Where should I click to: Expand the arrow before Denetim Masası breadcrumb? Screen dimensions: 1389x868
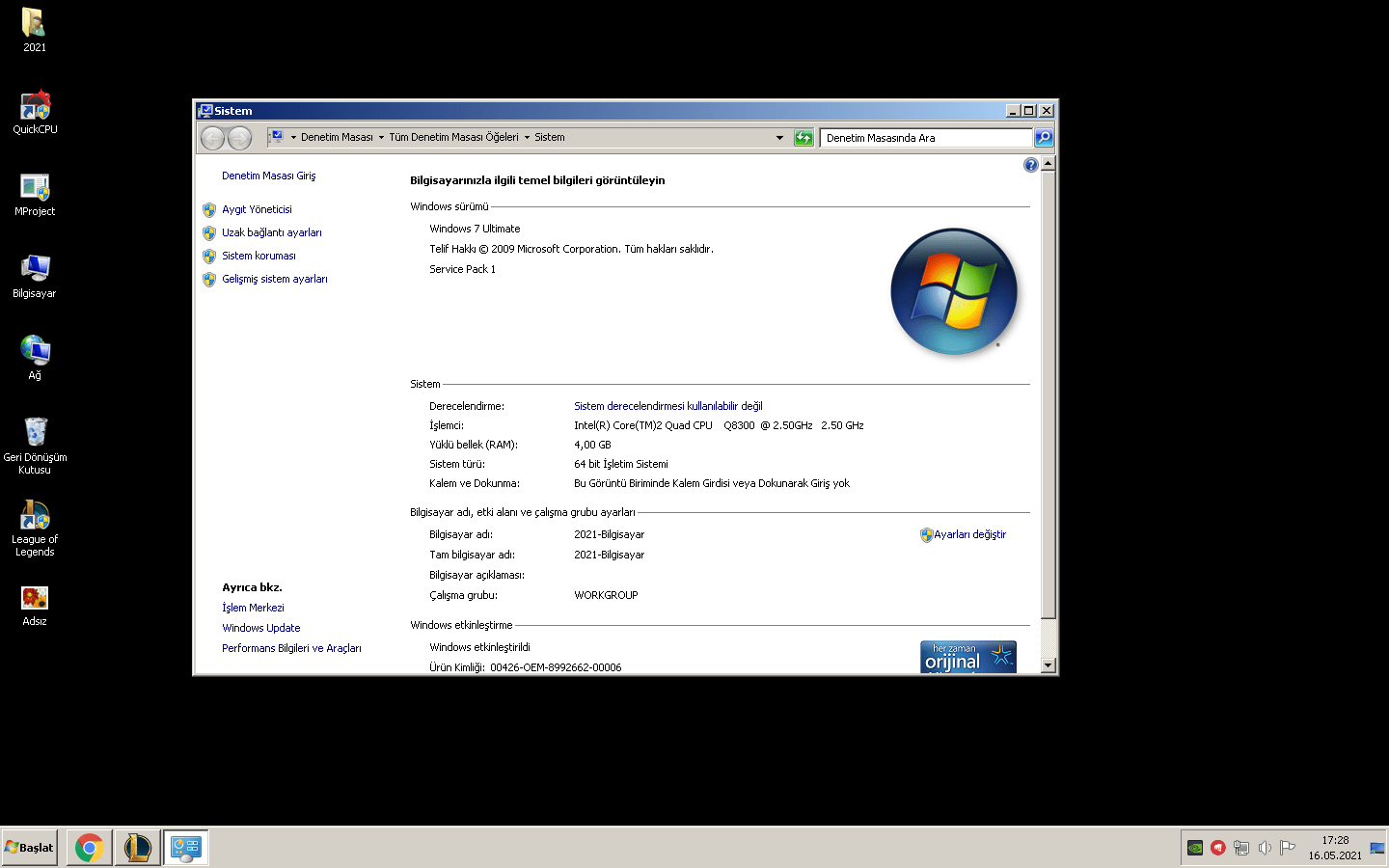click(x=293, y=138)
